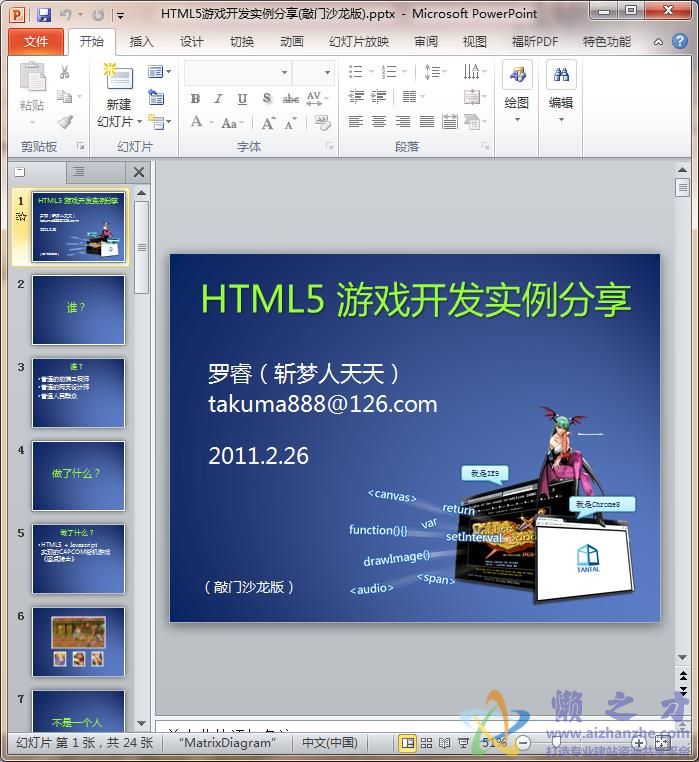This screenshot has height=762, width=699.
Task: Click the Normal view icon in status bar
Action: point(407,743)
